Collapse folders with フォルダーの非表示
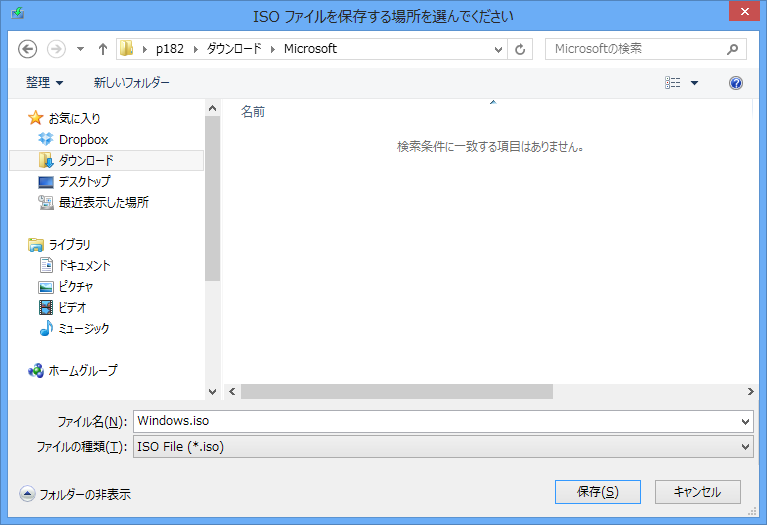This screenshot has width=767, height=525. (x=75, y=494)
